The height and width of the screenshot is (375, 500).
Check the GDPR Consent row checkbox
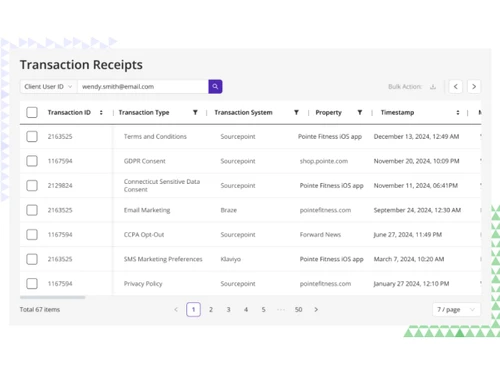(x=32, y=161)
